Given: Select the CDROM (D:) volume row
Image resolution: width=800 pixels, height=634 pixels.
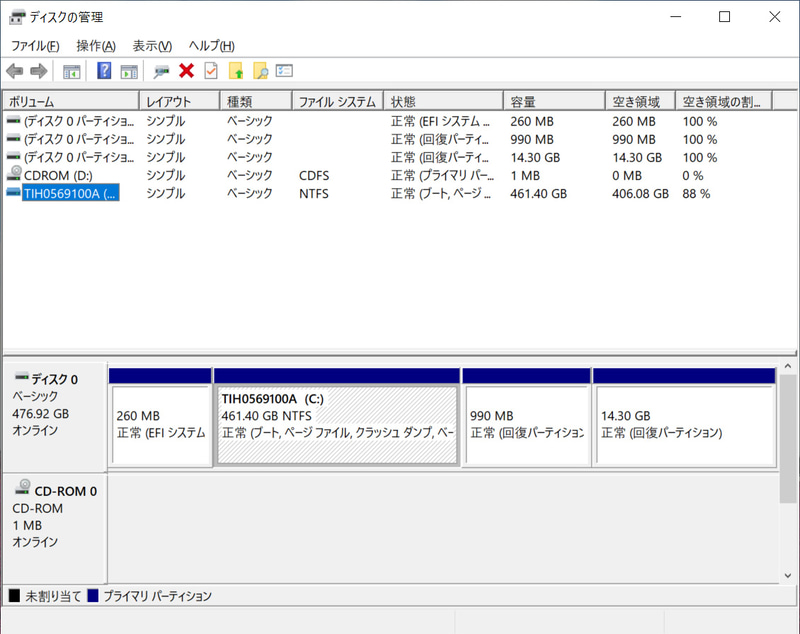Looking at the screenshot, I should tap(60, 175).
